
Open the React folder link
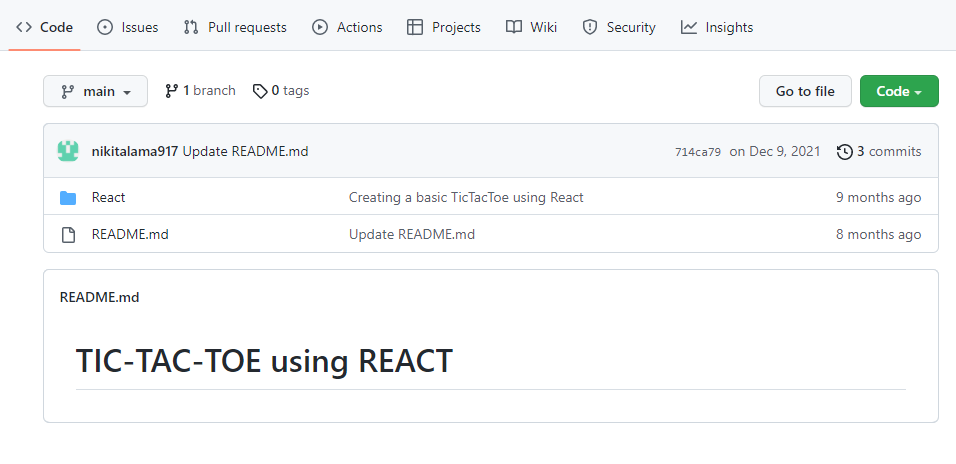108,198
